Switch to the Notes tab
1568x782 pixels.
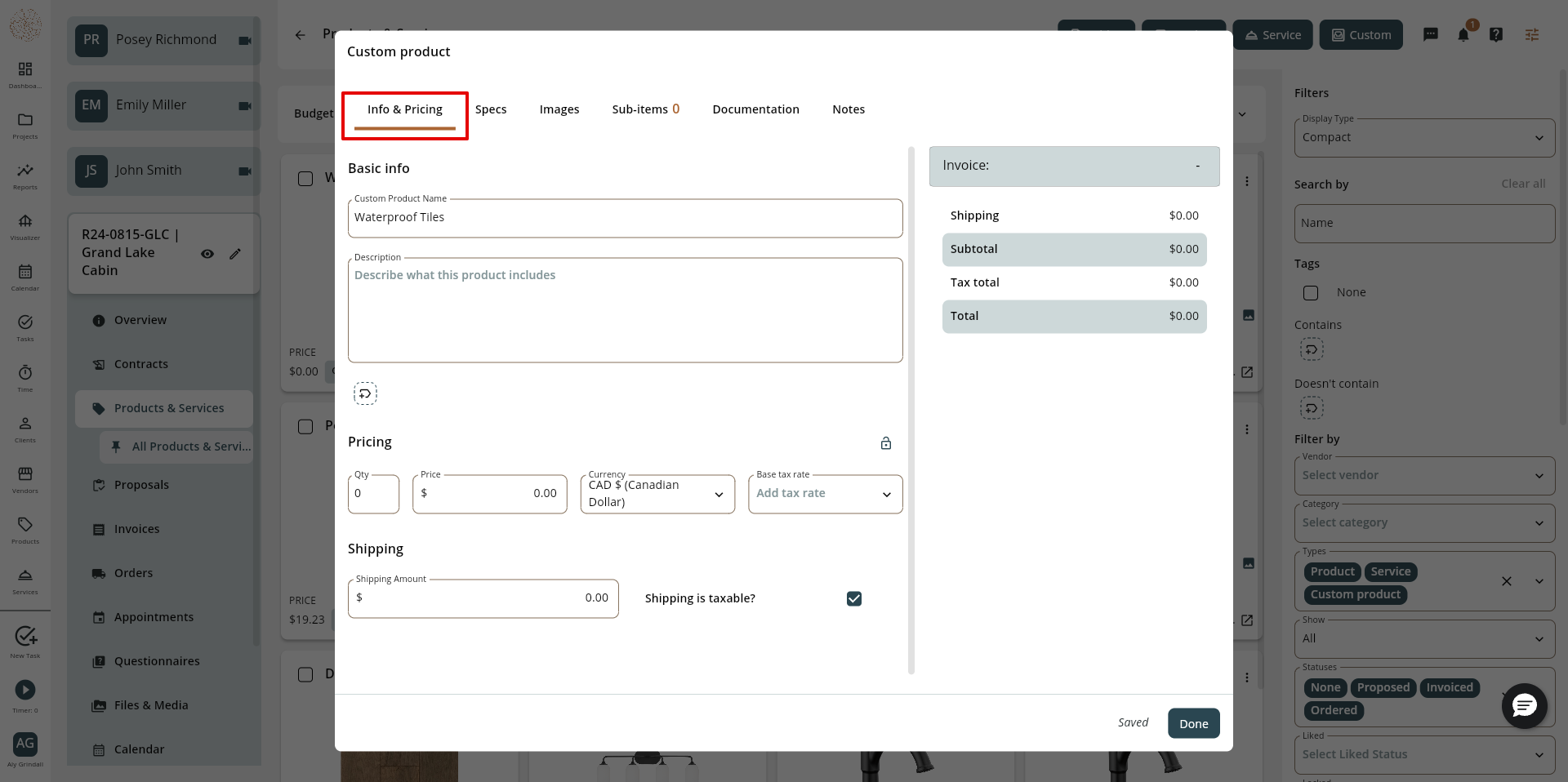point(849,109)
